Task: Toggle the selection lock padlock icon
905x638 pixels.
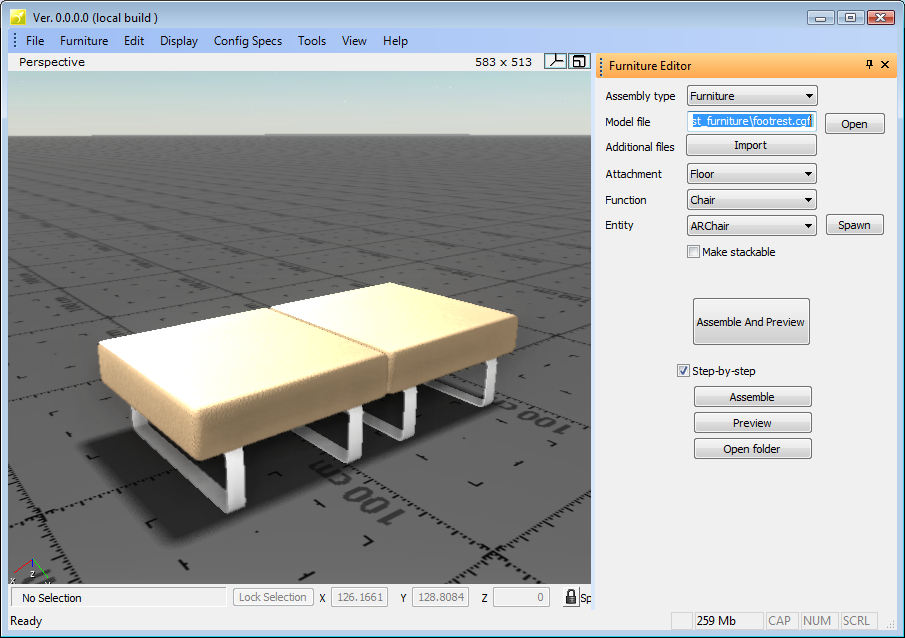Action: coord(571,597)
